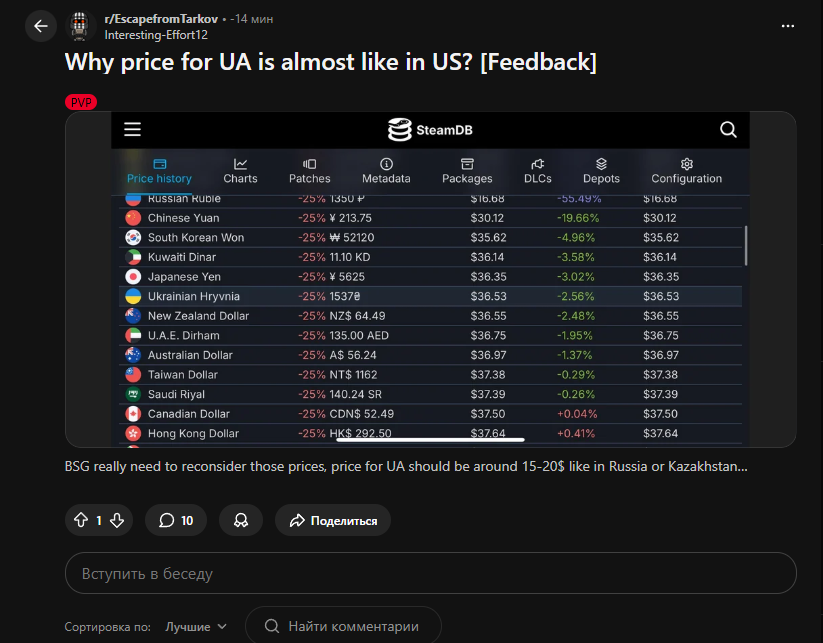Click the 'Найти комментарии' search box

(342, 627)
